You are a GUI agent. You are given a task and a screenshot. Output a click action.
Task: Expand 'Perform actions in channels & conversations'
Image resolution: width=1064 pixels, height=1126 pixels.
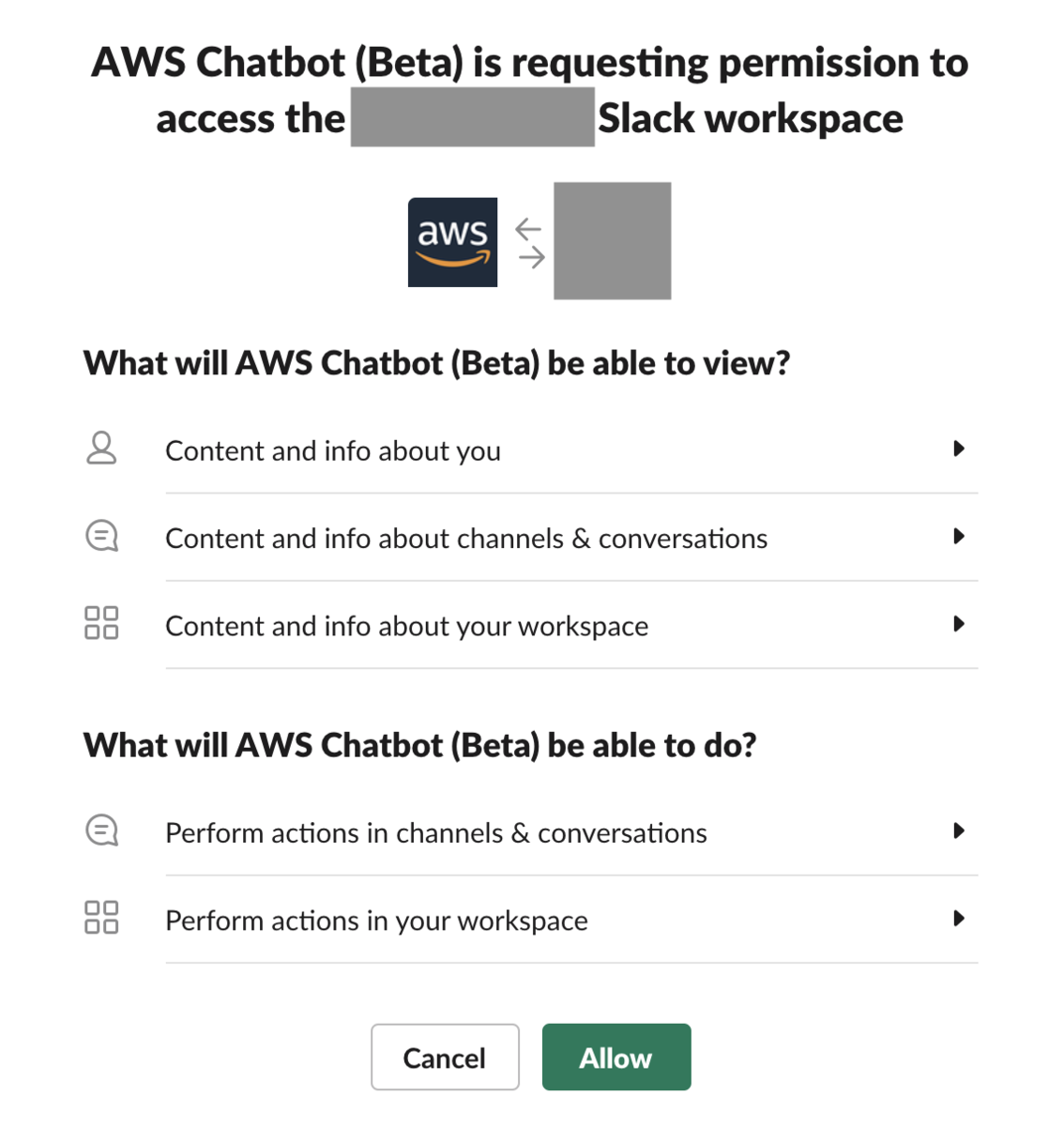point(959,829)
